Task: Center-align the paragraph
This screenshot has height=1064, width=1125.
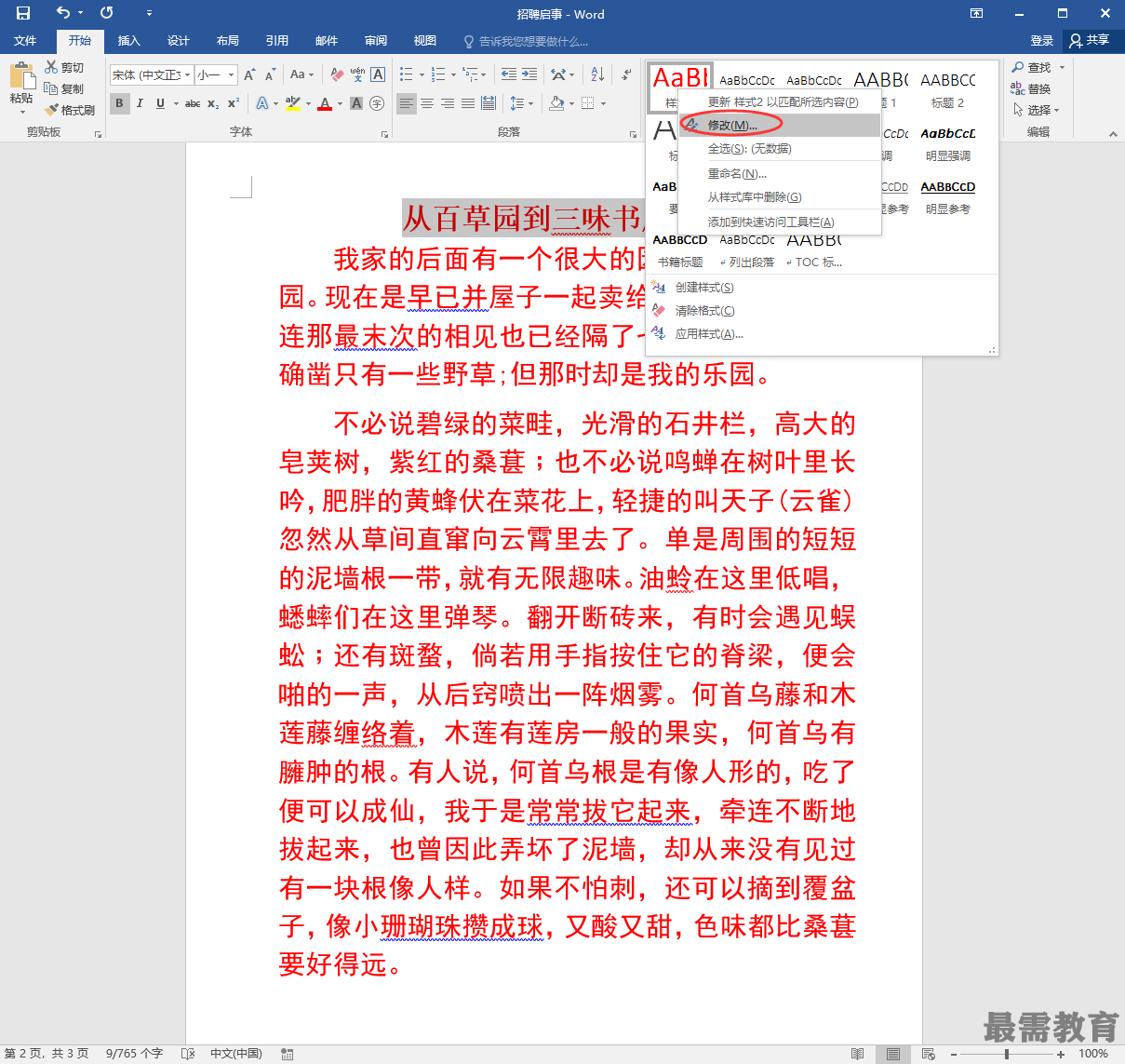Action: click(x=427, y=103)
